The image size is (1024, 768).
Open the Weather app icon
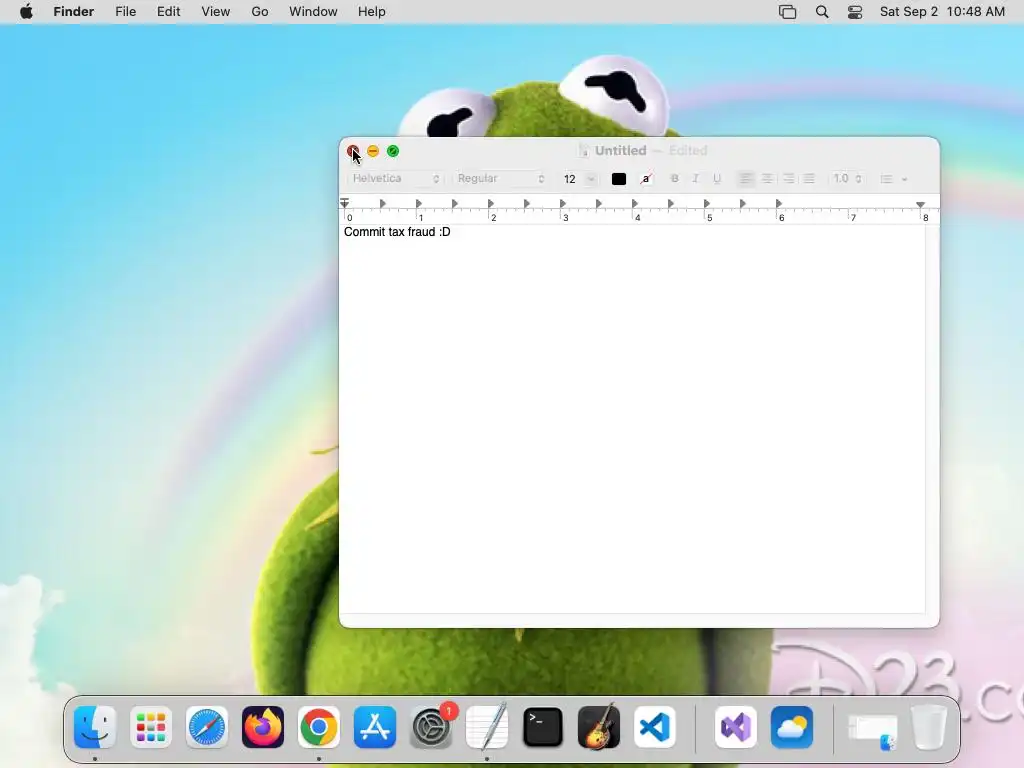click(792, 727)
